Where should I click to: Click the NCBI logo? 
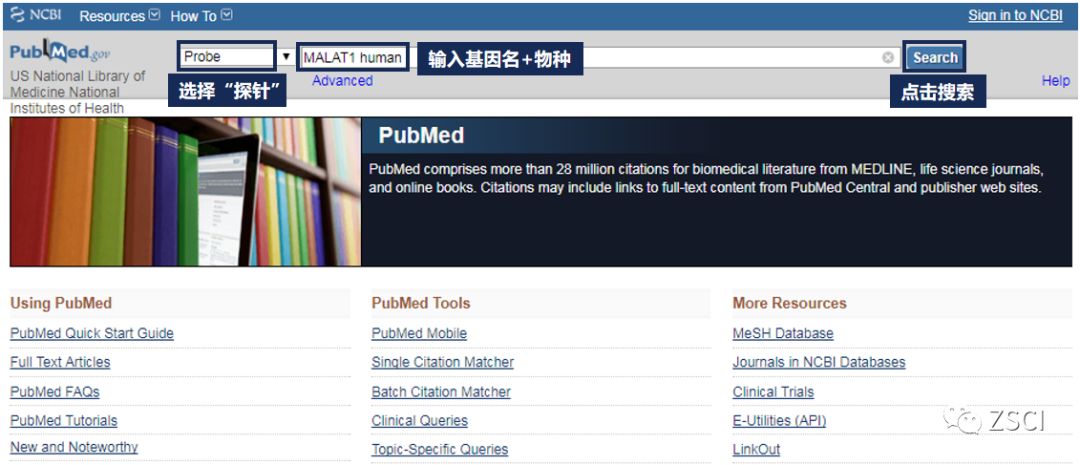pos(36,15)
